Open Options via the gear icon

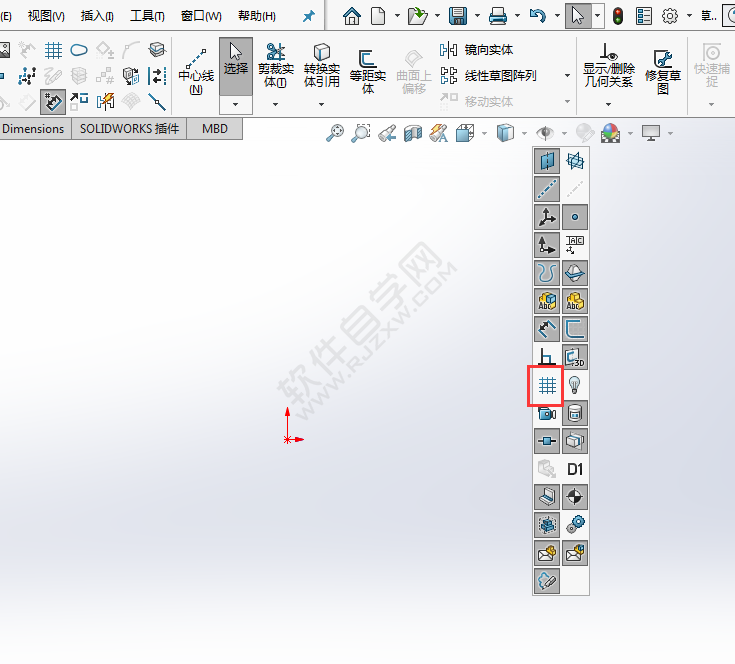tap(669, 16)
